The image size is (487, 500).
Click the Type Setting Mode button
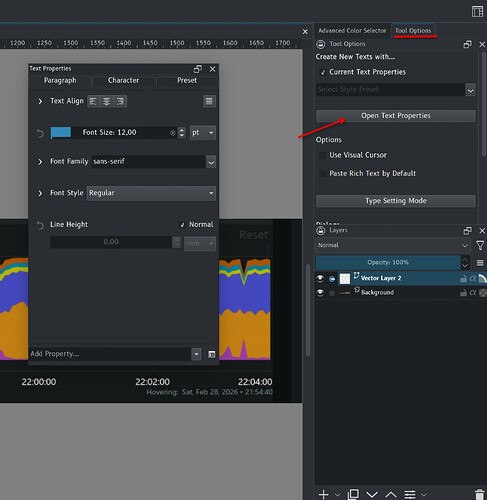coord(396,201)
